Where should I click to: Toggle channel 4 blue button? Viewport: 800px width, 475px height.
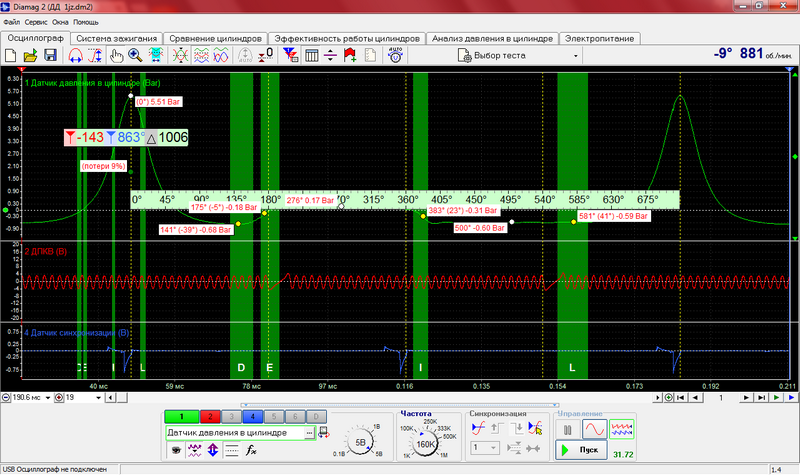point(253,417)
